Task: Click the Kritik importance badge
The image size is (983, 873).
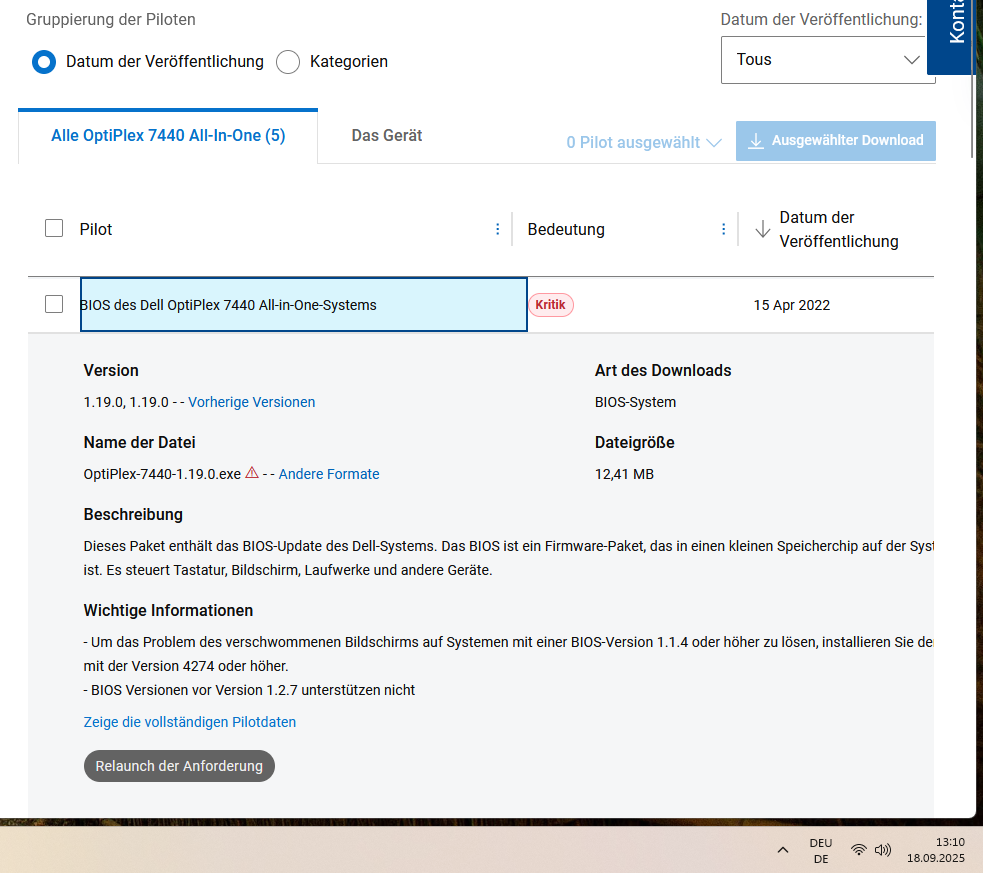Action: (550, 305)
